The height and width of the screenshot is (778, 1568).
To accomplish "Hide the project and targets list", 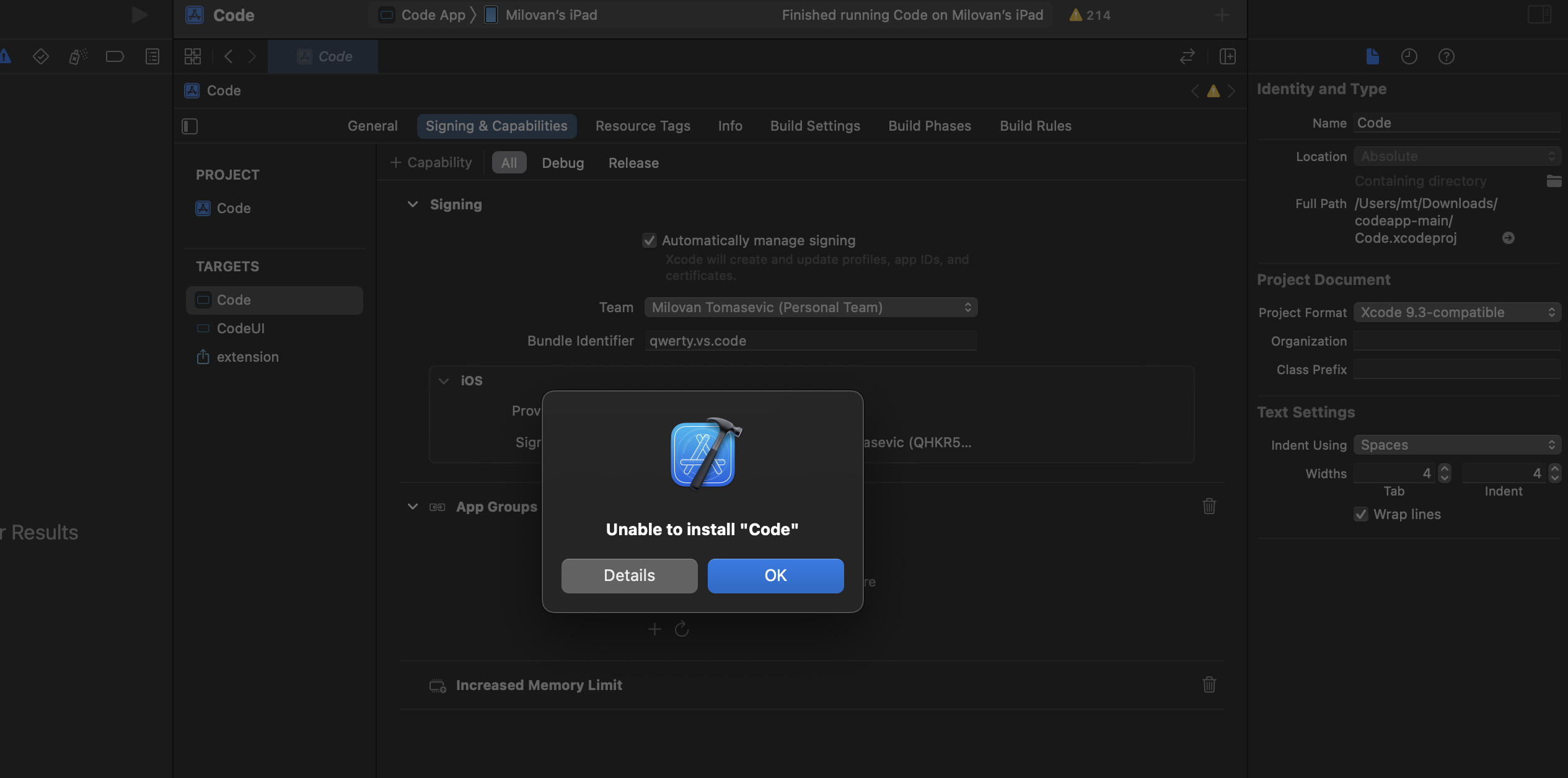I will coord(190,126).
